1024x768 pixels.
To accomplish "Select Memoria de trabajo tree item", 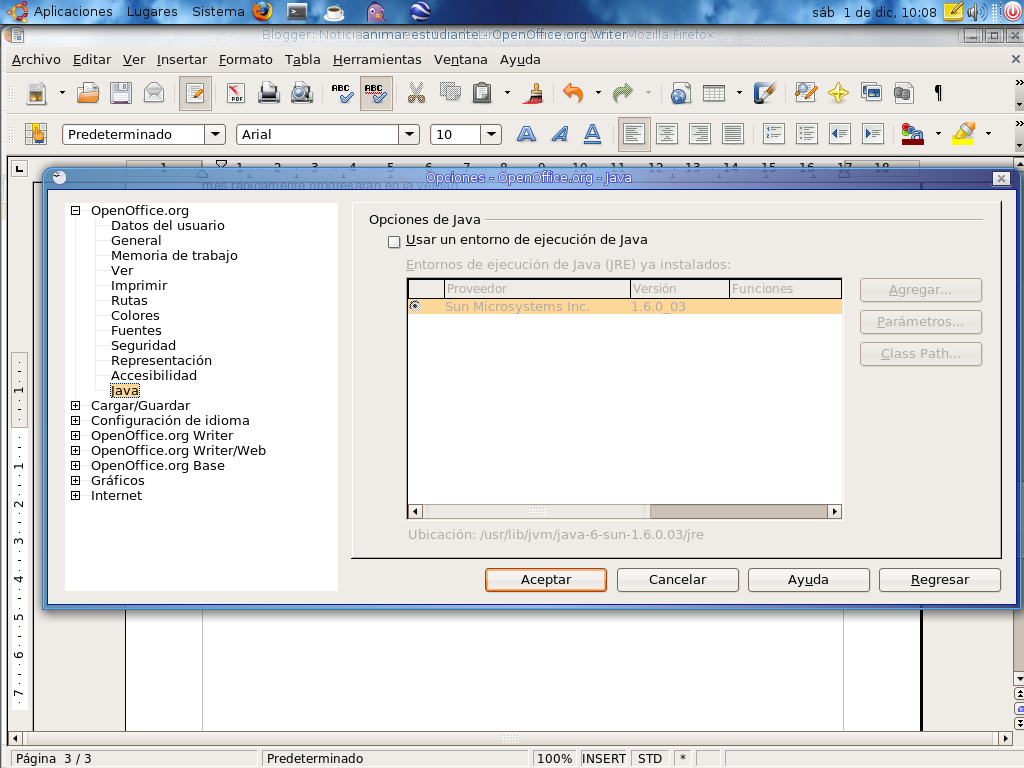I will click(174, 255).
